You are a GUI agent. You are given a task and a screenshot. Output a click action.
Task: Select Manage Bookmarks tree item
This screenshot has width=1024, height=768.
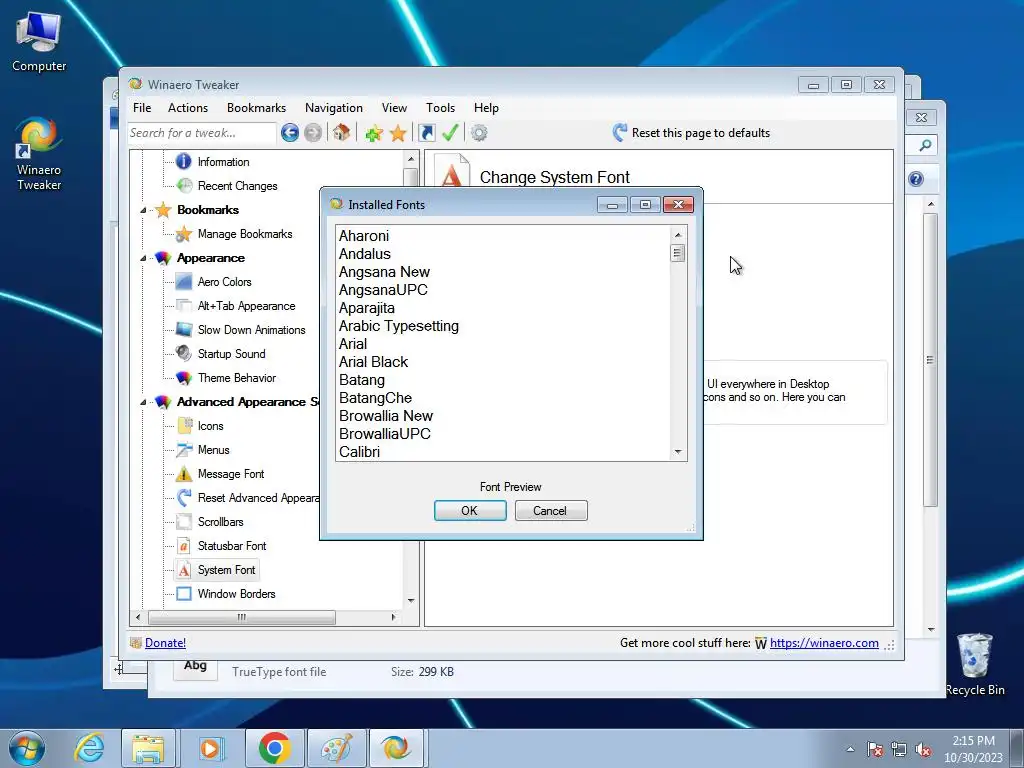[245, 234]
